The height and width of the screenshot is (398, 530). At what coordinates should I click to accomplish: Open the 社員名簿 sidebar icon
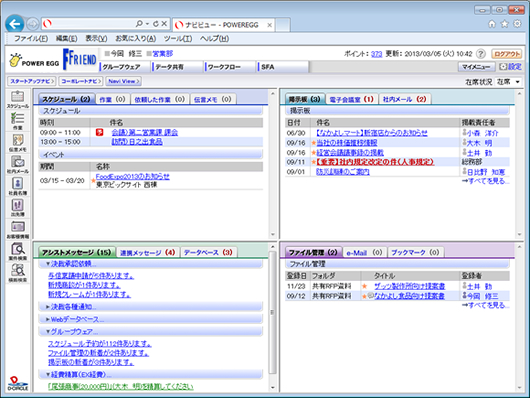coord(18,186)
